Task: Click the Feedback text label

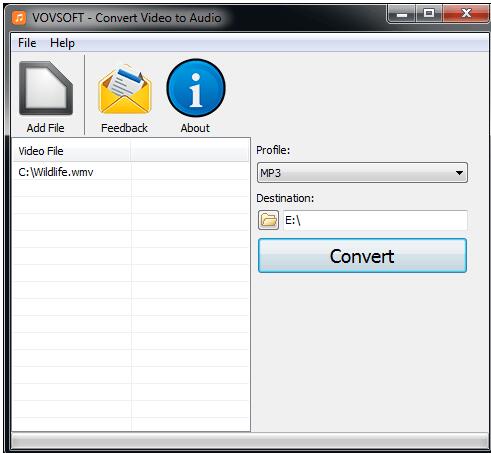Action: pyautogui.click(x=124, y=128)
